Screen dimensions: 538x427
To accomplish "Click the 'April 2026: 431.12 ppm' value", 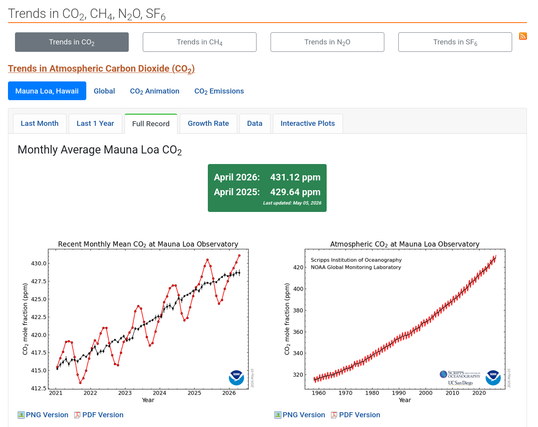I will pos(267,177).
